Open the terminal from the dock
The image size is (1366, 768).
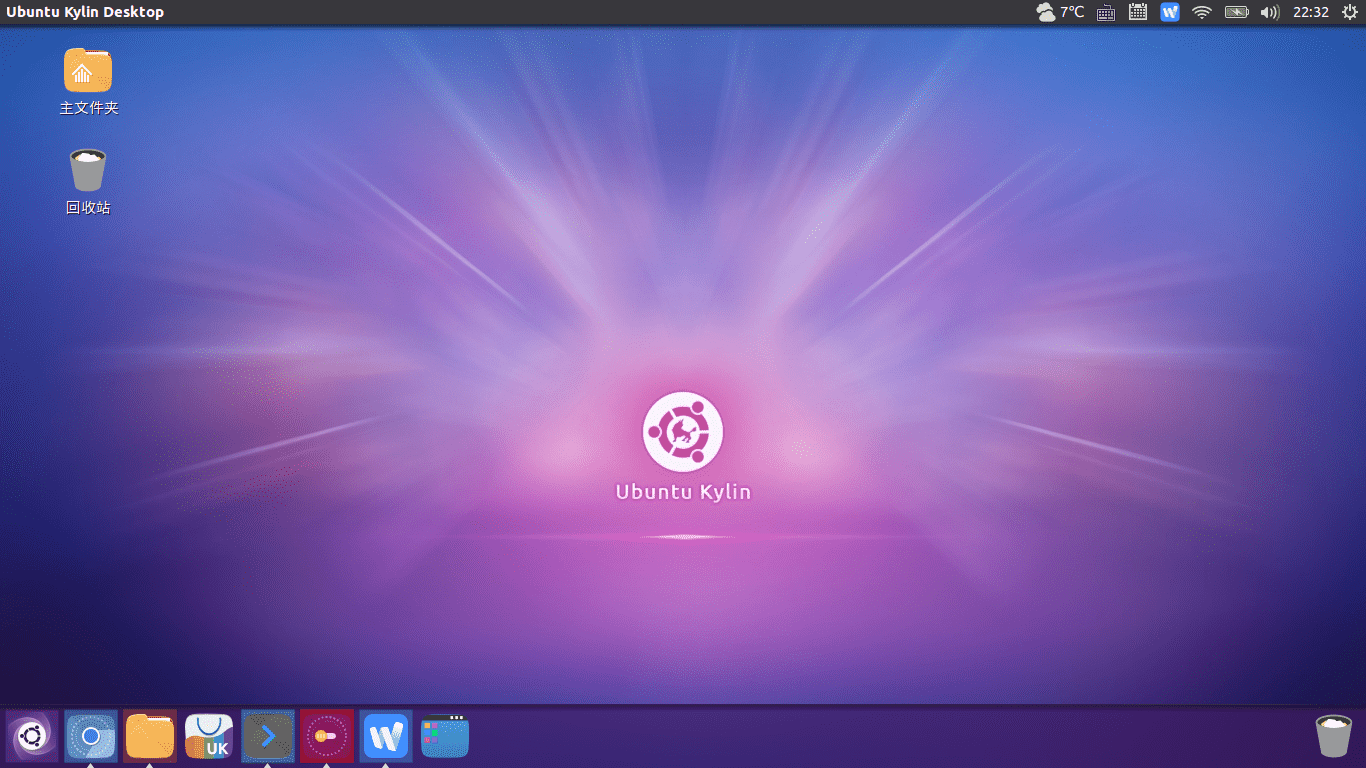268,737
